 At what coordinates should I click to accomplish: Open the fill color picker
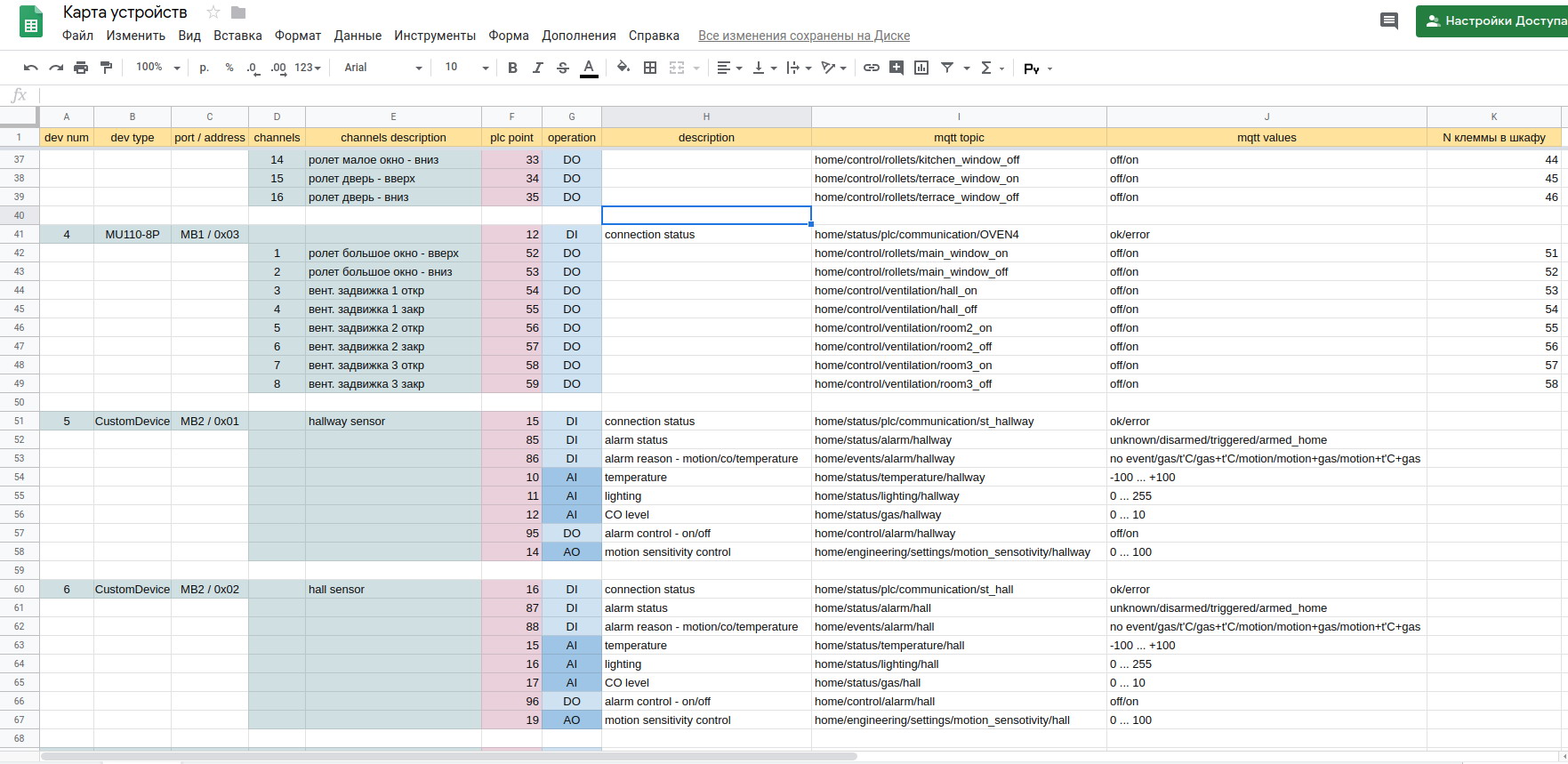point(623,68)
